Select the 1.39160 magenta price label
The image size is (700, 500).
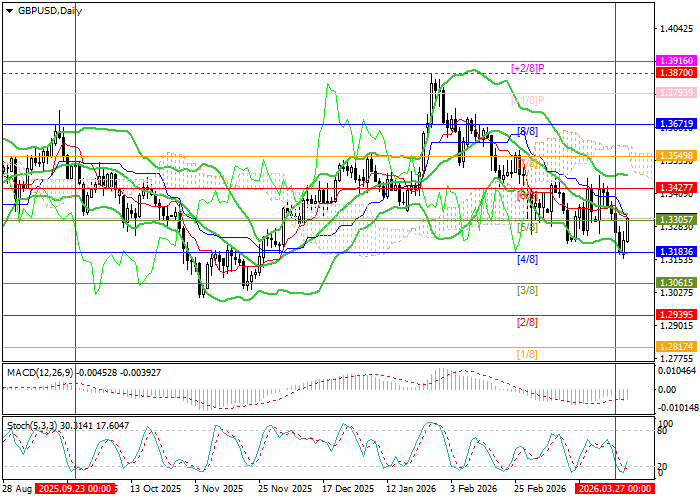tap(676, 61)
